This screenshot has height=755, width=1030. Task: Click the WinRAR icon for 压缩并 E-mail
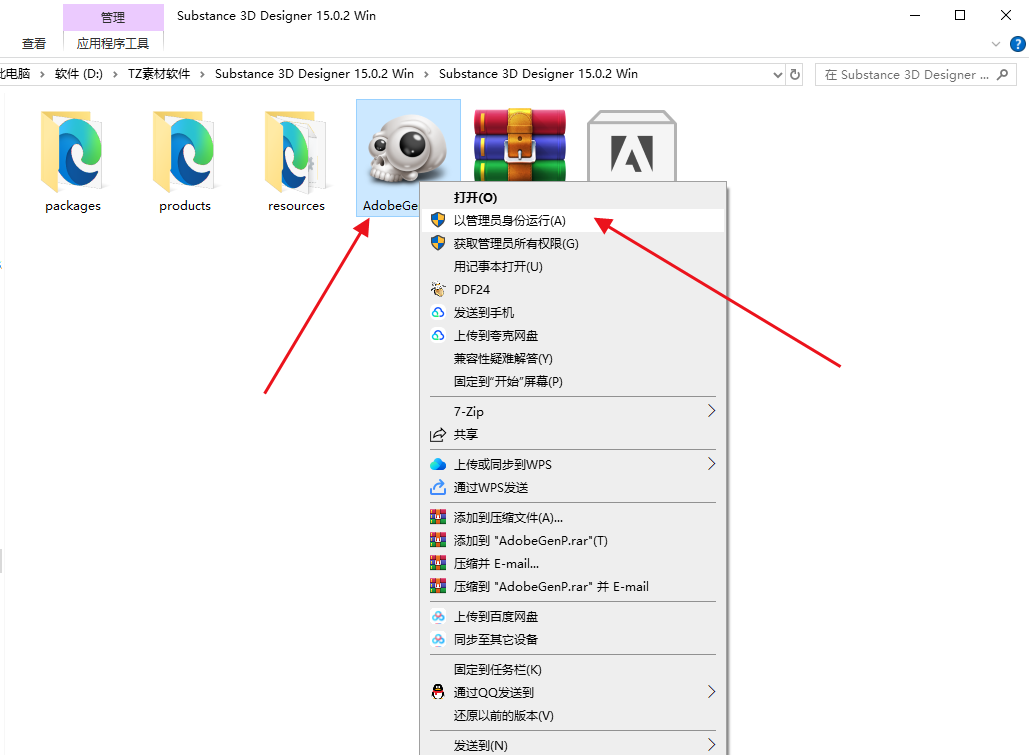(438, 563)
